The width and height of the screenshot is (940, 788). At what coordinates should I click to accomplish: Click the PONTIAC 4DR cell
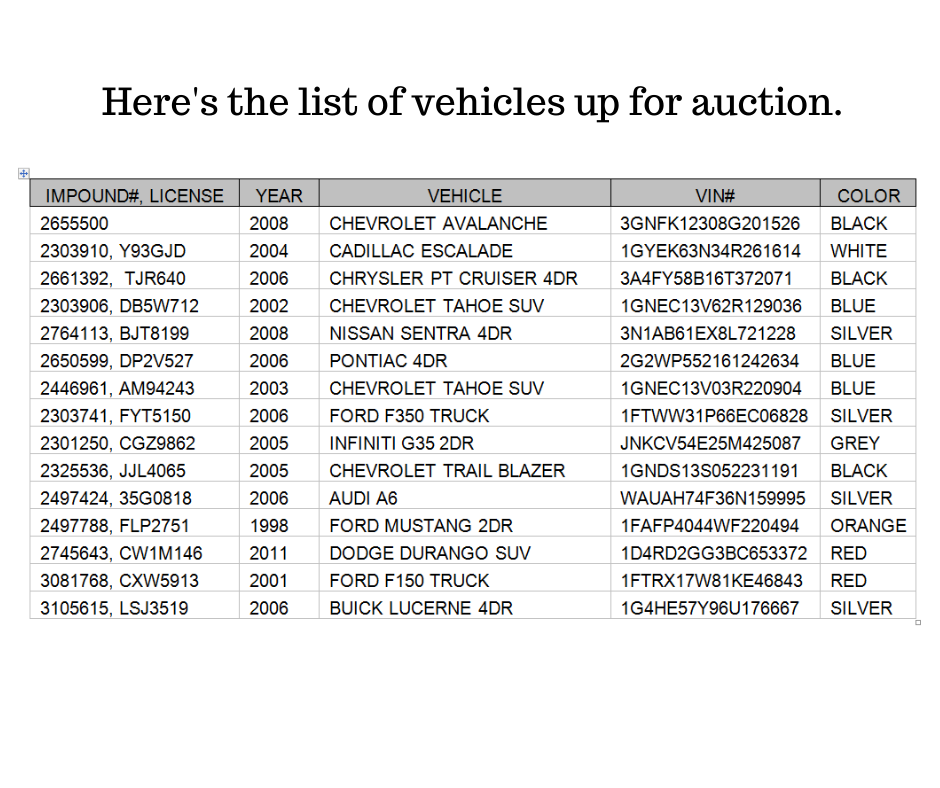[x=465, y=361]
